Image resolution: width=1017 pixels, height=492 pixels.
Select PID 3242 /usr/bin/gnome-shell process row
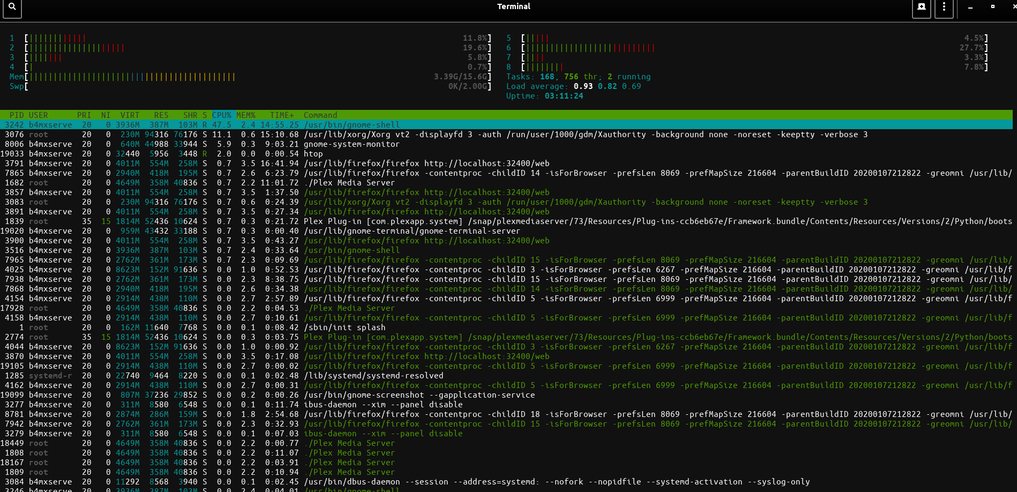(x=508, y=124)
